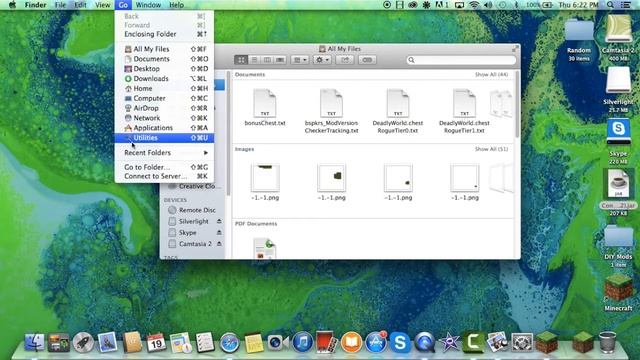Image resolution: width=640 pixels, height=360 pixels.
Task: Open QuickTime Player from the Dock
Action: coord(424,342)
